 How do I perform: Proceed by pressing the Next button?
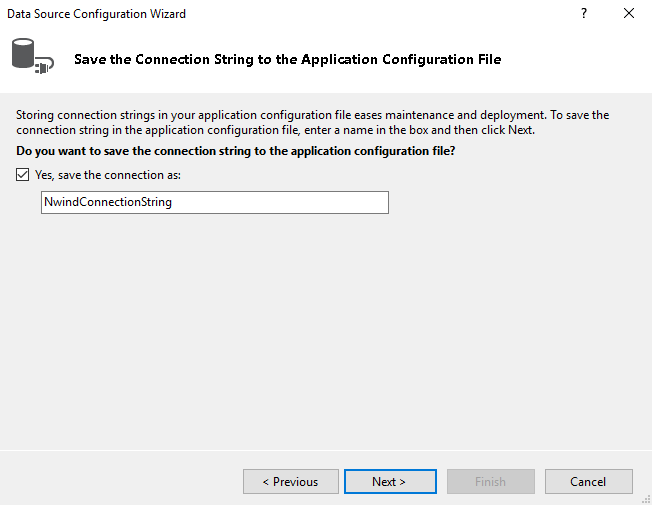(x=389, y=481)
